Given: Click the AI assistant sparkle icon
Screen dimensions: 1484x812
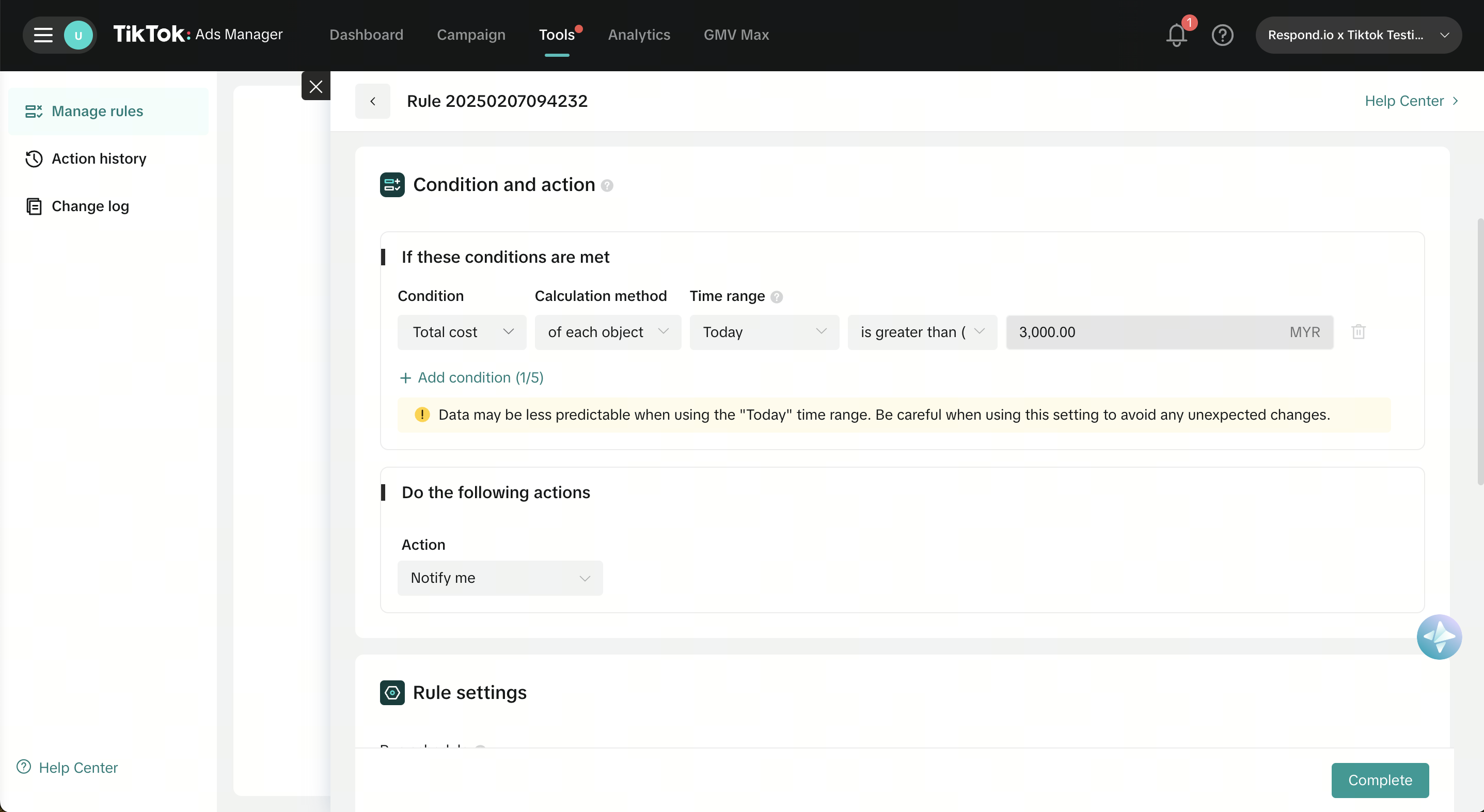Looking at the screenshot, I should coord(1439,637).
